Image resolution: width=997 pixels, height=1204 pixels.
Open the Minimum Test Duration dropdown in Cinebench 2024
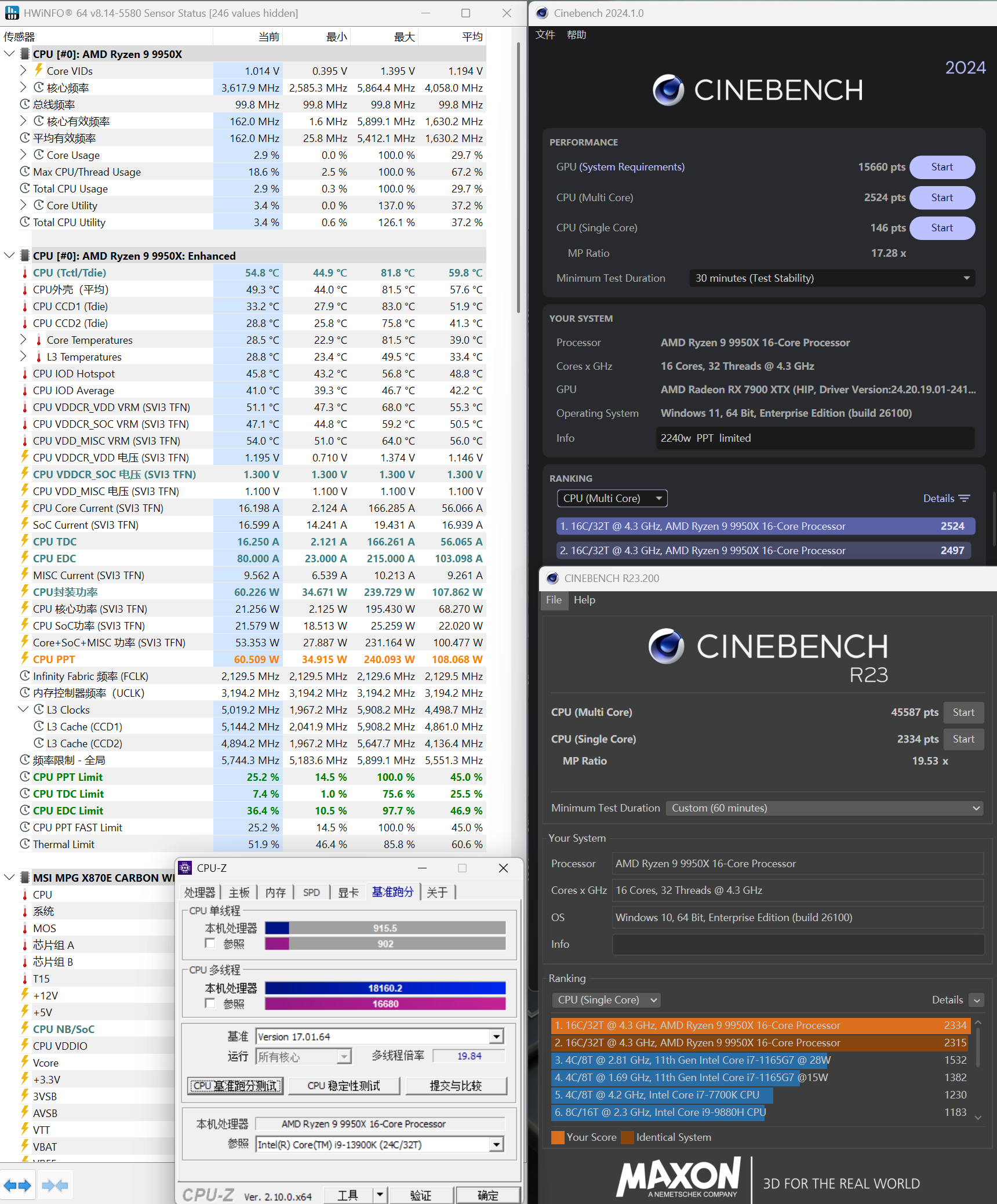pyautogui.click(x=832, y=278)
